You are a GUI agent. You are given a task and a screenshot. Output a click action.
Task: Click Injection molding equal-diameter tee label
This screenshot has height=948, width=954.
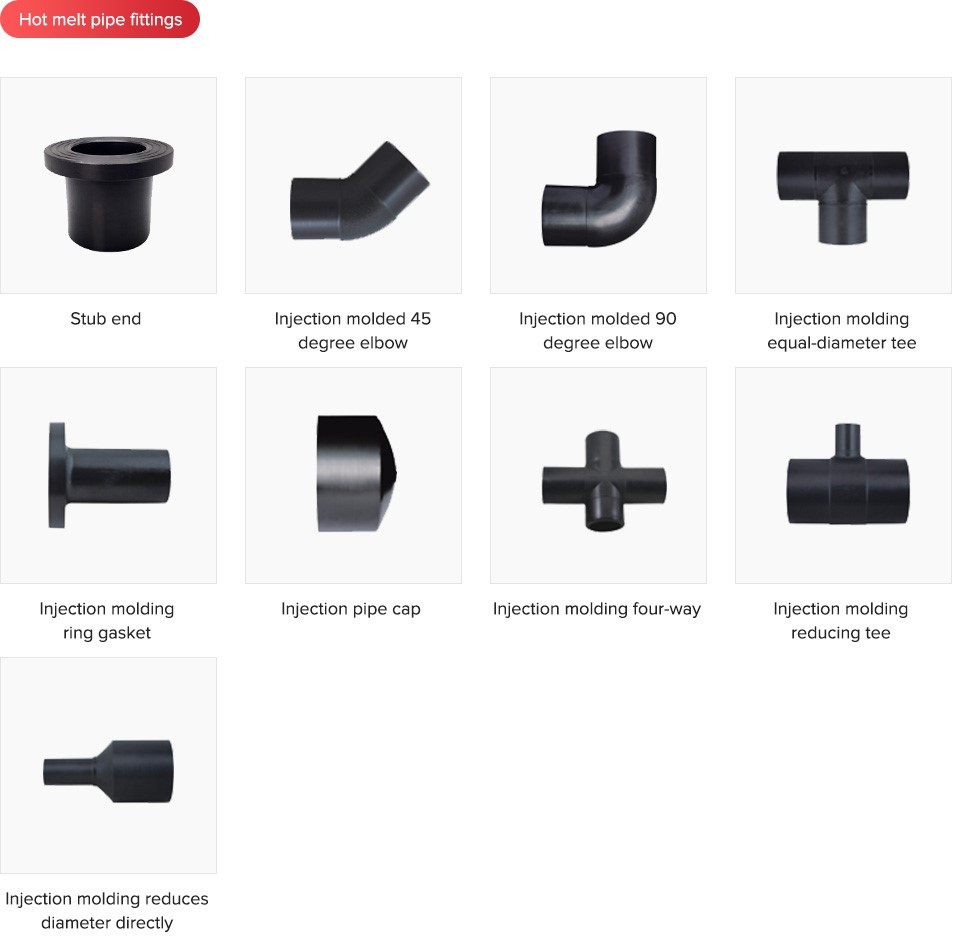coord(842,330)
